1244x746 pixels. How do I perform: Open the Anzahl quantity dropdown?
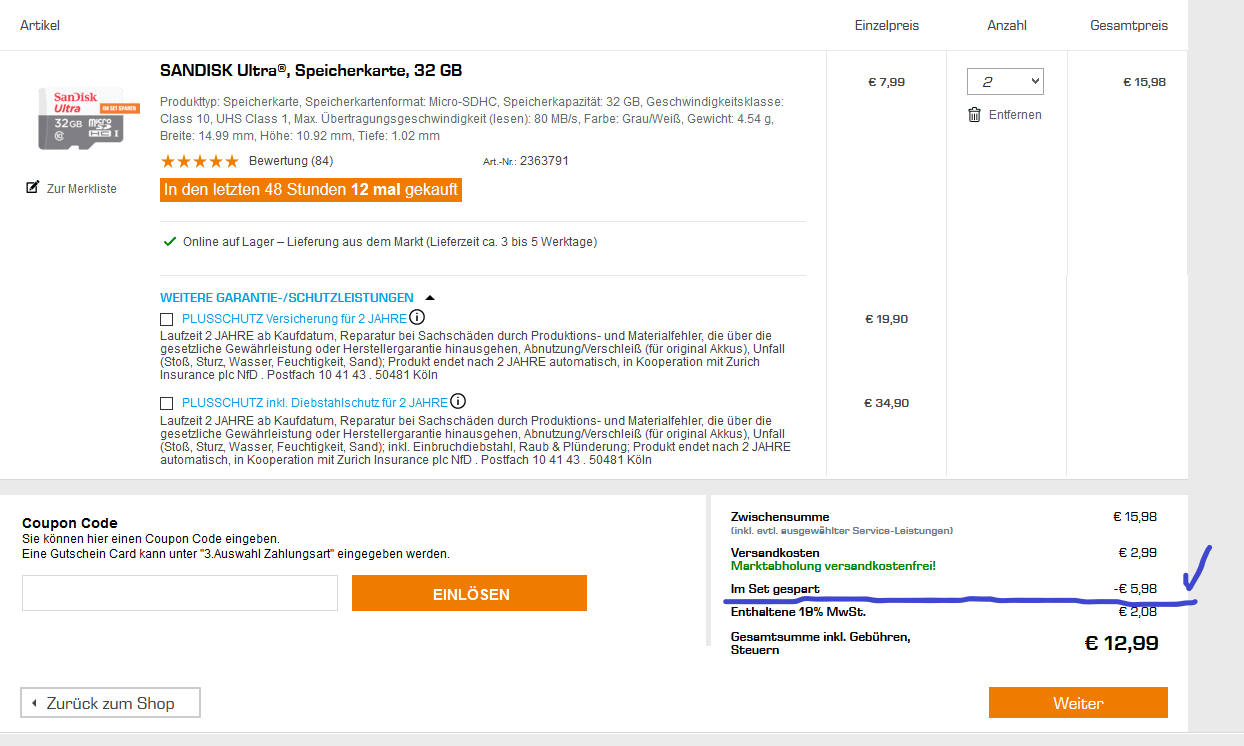(1005, 81)
